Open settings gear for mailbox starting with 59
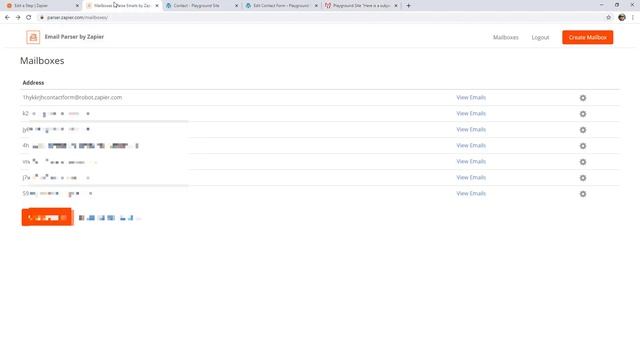 point(583,194)
